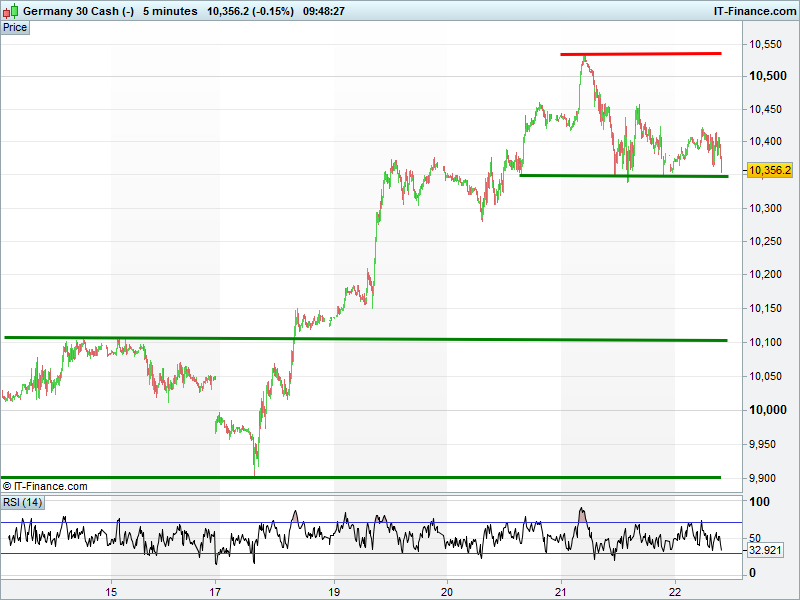The image size is (800, 600).
Task: Click the date label 17 on time axis
Action: coord(215,592)
